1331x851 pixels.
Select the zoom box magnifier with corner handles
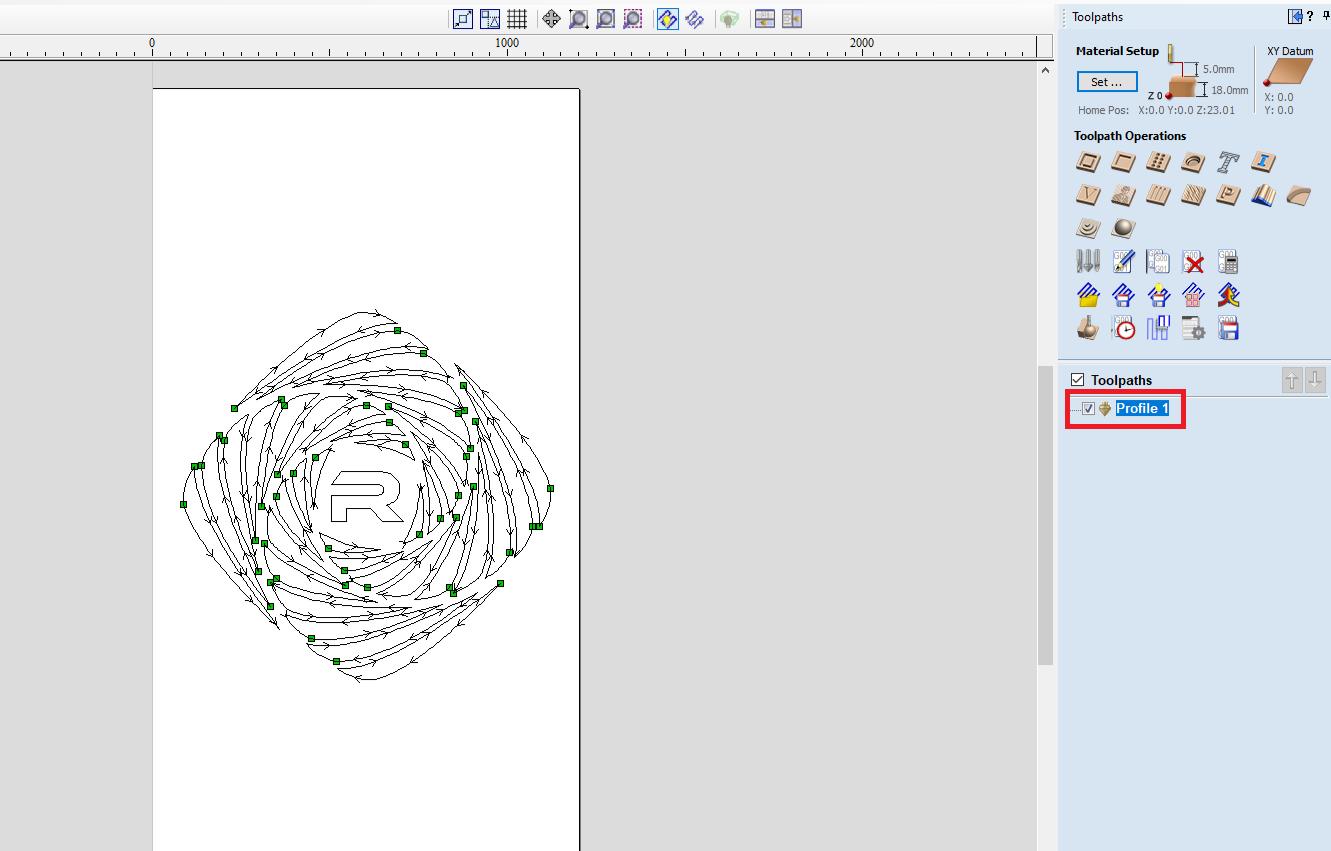pos(578,19)
